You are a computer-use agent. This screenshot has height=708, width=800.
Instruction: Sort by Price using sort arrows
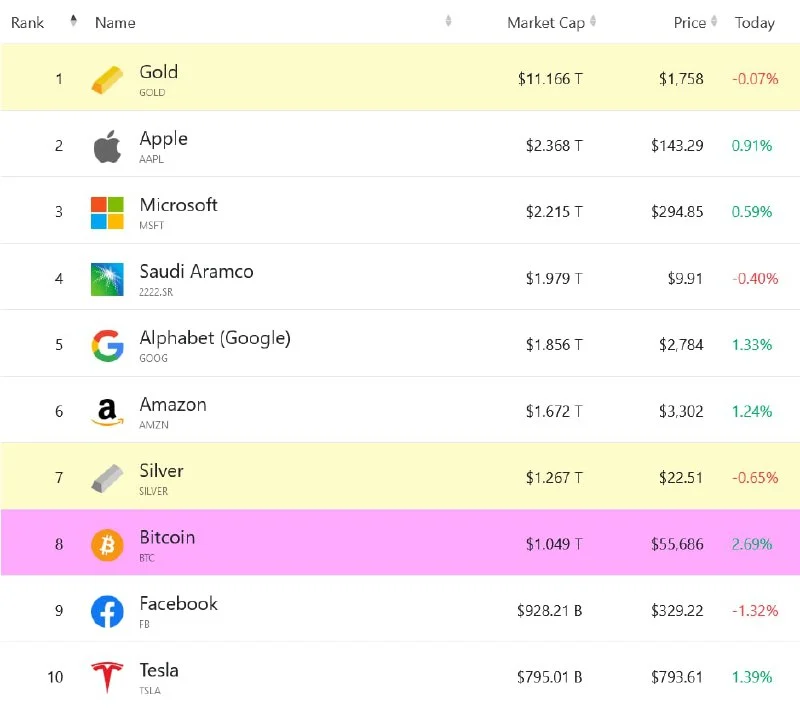(715, 22)
